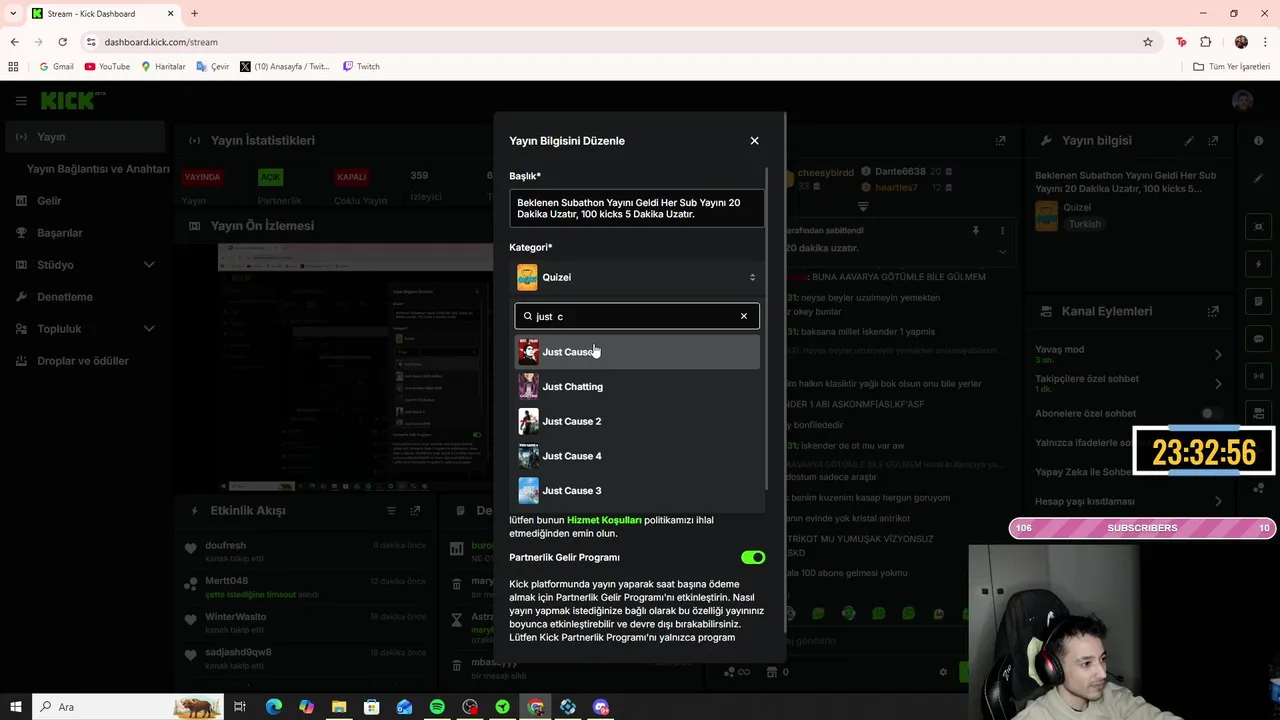The height and width of the screenshot is (720, 1280).
Task: Pop out the Kanal Eylemleri panel
Action: point(1213,312)
